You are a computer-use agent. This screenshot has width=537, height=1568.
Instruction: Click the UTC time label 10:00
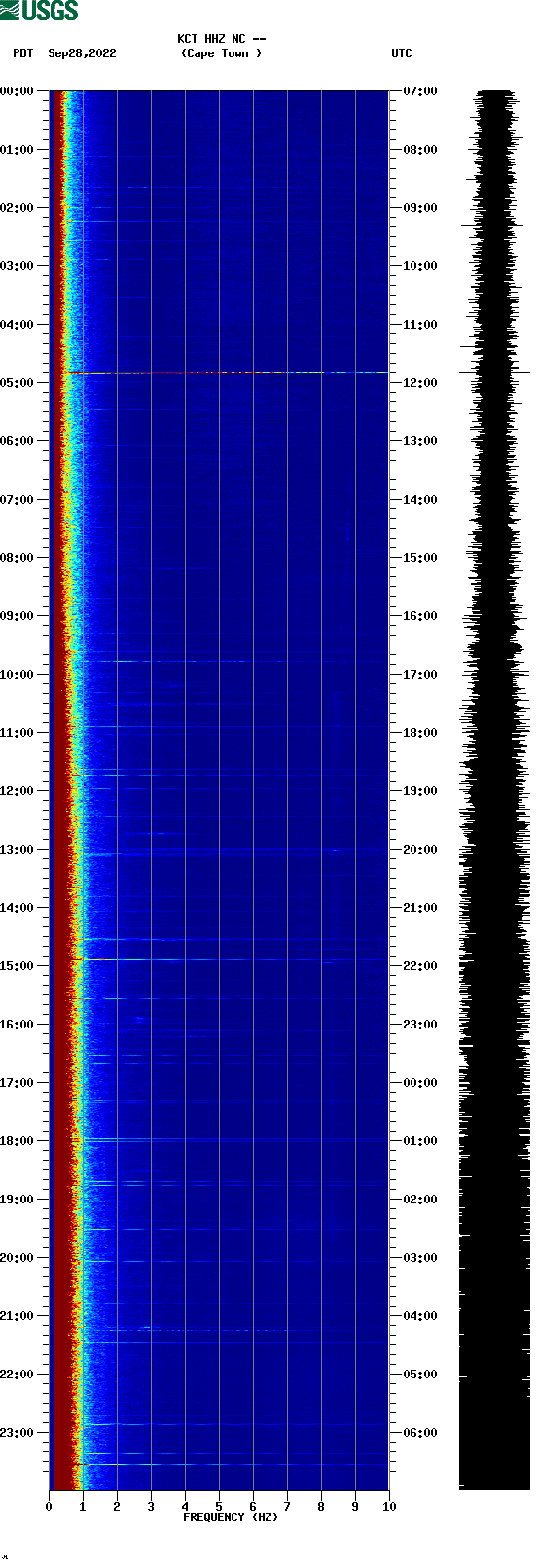click(x=420, y=266)
